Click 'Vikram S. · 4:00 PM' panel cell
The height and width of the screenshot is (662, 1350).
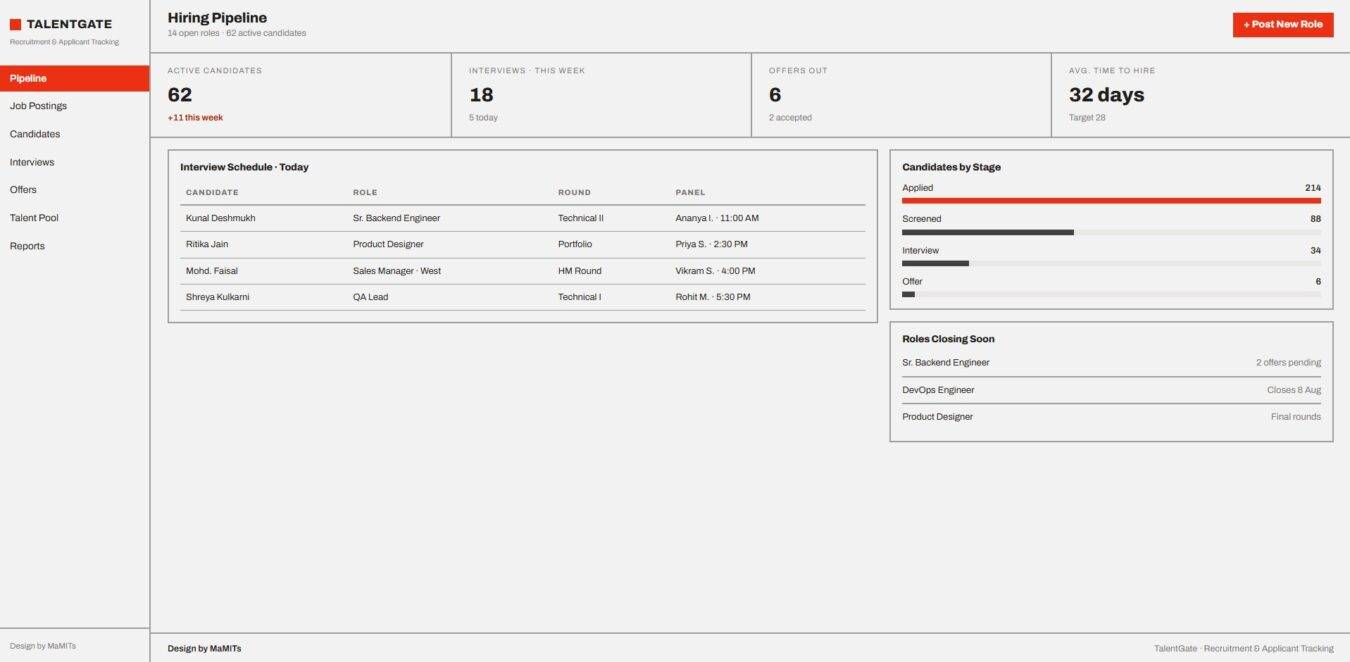pyautogui.click(x=715, y=271)
